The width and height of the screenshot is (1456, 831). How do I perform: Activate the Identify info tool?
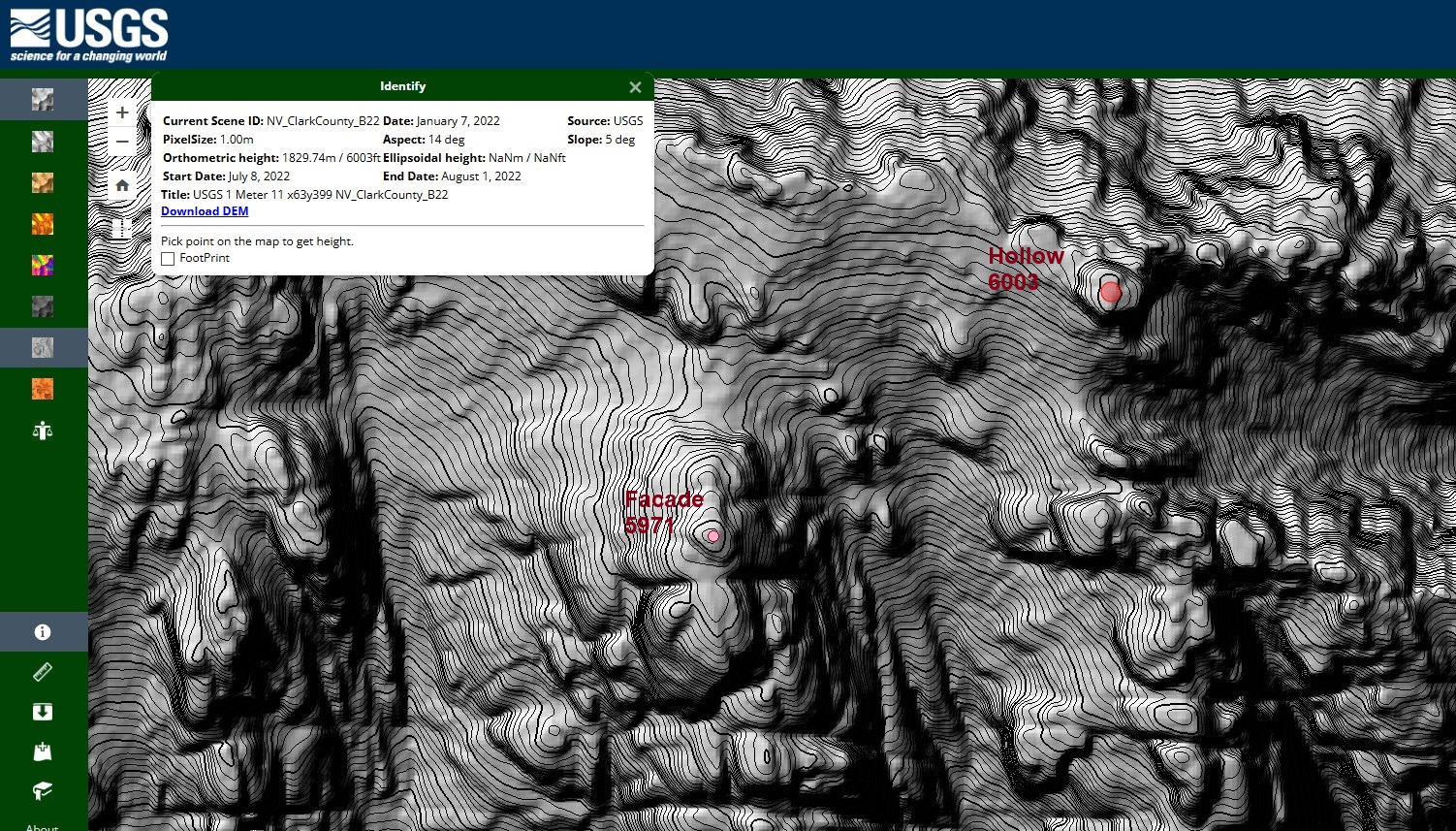(43, 632)
